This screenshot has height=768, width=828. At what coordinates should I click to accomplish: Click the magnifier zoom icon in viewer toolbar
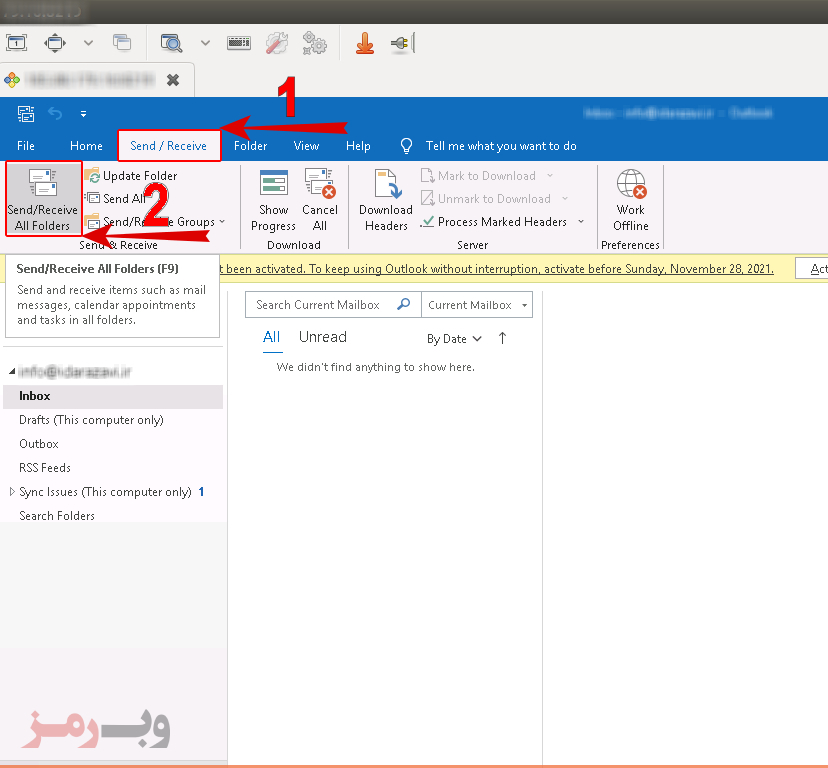172,43
